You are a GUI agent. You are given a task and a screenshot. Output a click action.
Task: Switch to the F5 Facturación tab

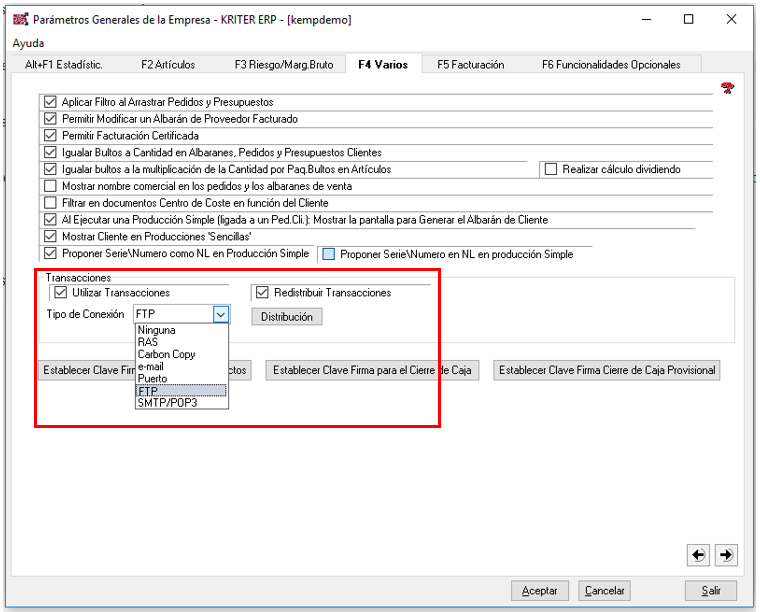(x=470, y=64)
